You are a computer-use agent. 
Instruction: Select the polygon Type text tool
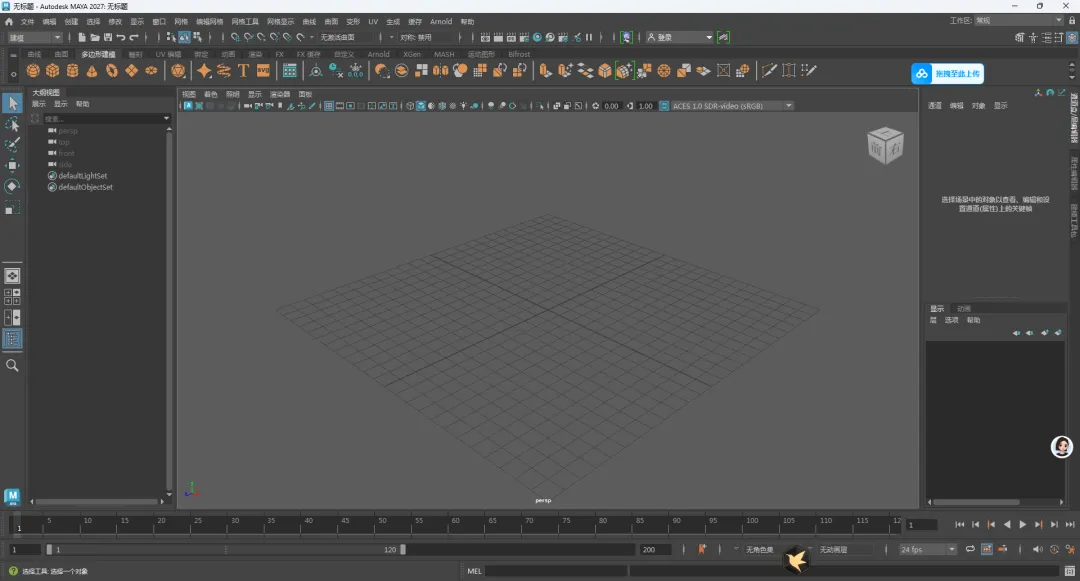[243, 71]
